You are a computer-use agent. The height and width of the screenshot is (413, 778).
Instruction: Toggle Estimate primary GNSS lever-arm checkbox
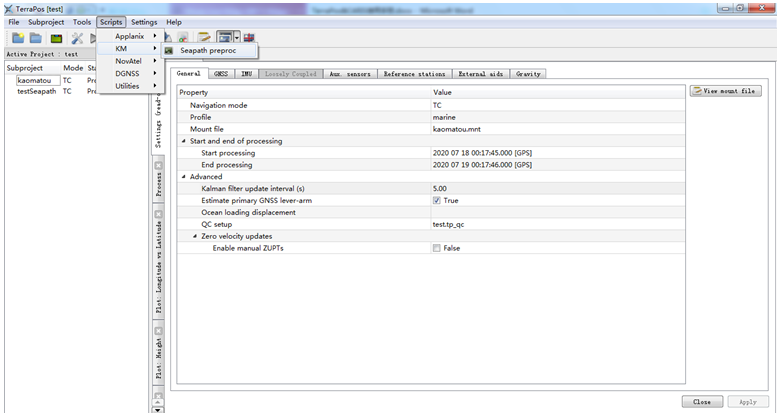tap(437, 200)
